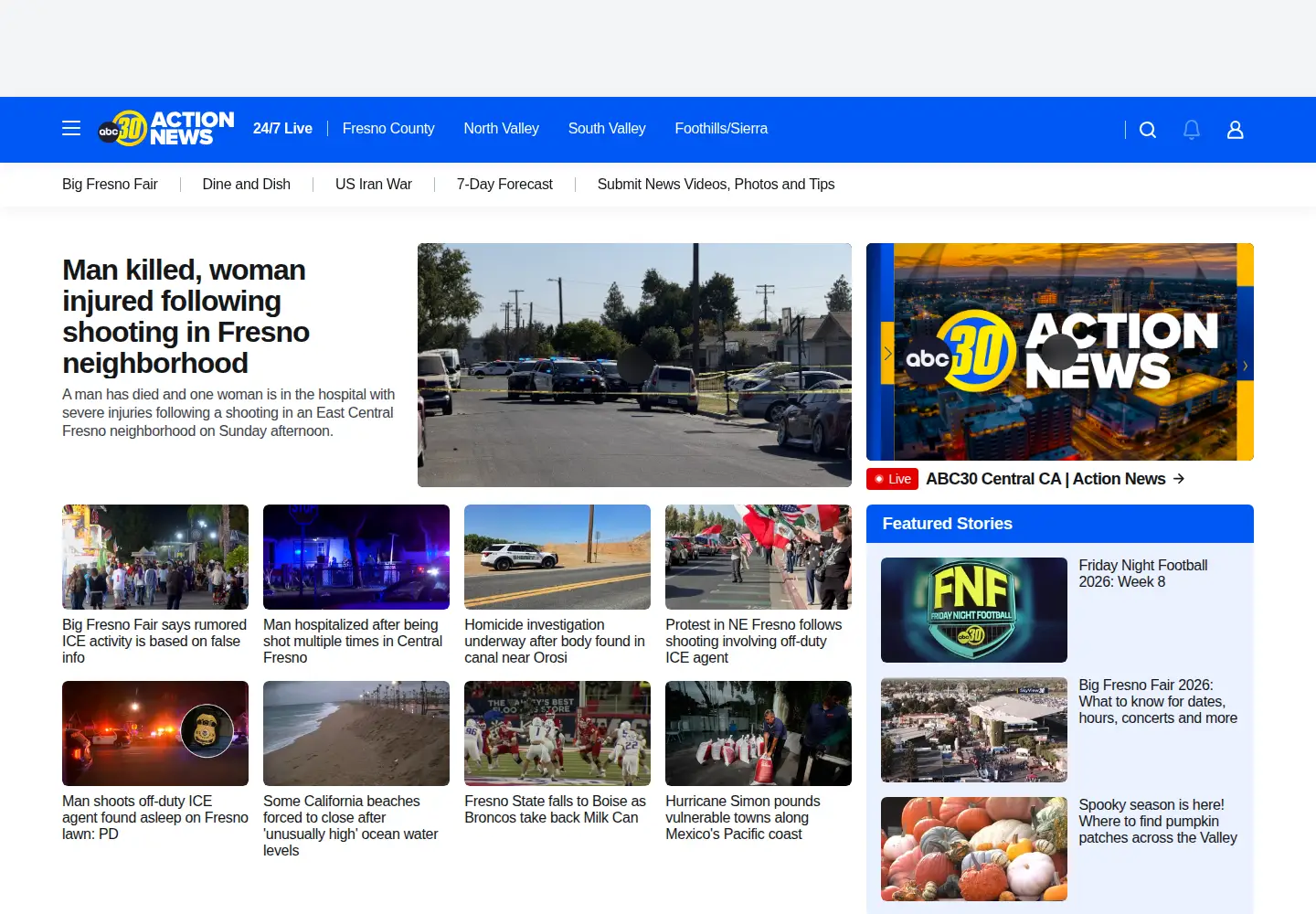Select North Valley in the nav bar
The image size is (1316, 914).
coord(501,129)
